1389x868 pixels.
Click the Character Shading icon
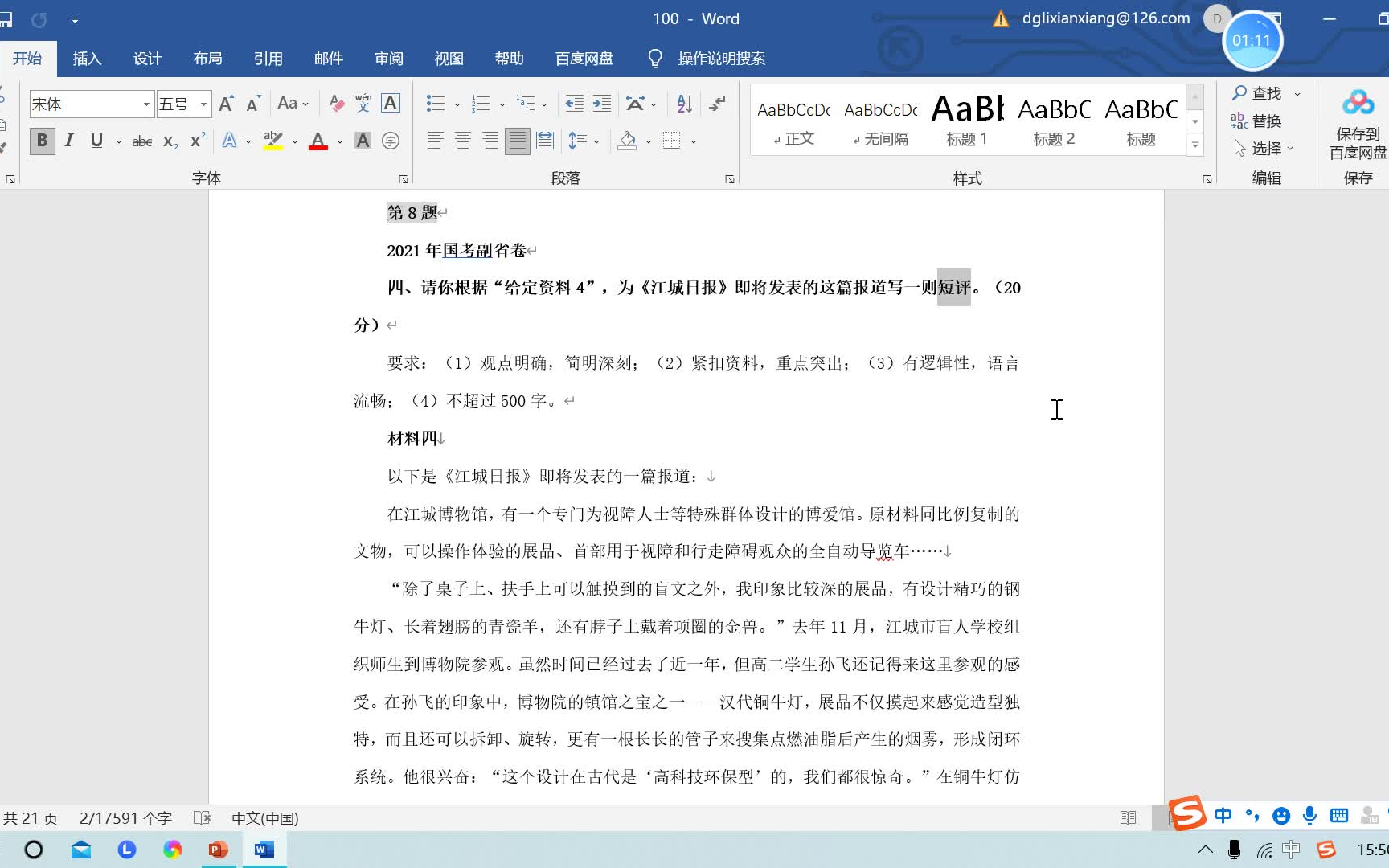click(x=363, y=141)
